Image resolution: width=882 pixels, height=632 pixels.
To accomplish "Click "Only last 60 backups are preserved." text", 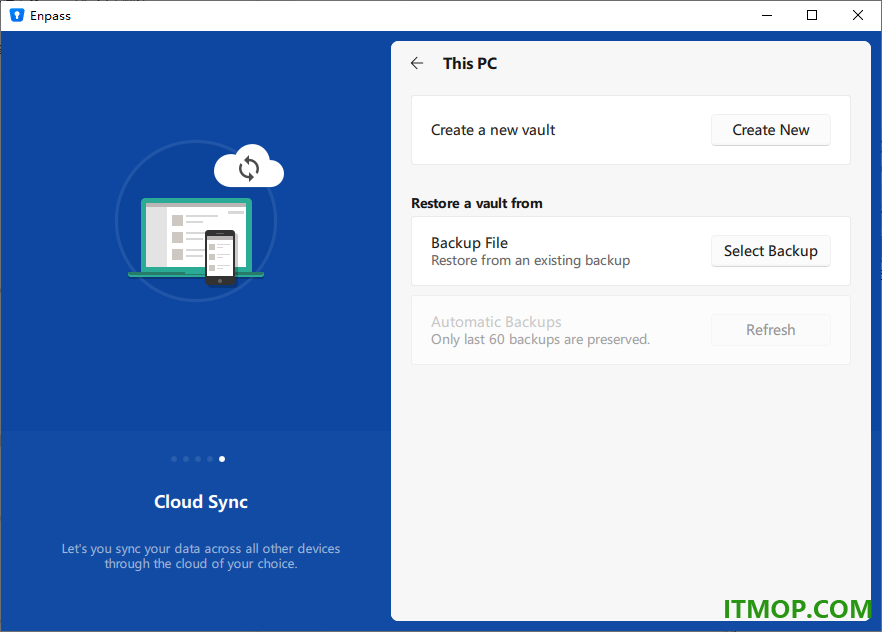I will 540,339.
